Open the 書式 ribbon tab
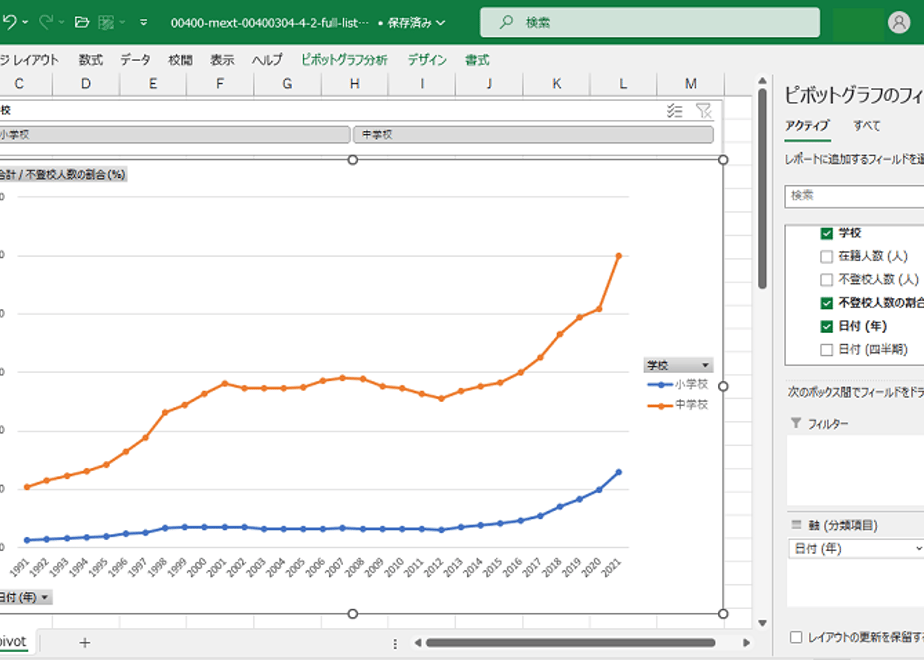Image resolution: width=924 pixels, height=660 pixels. tap(477, 60)
